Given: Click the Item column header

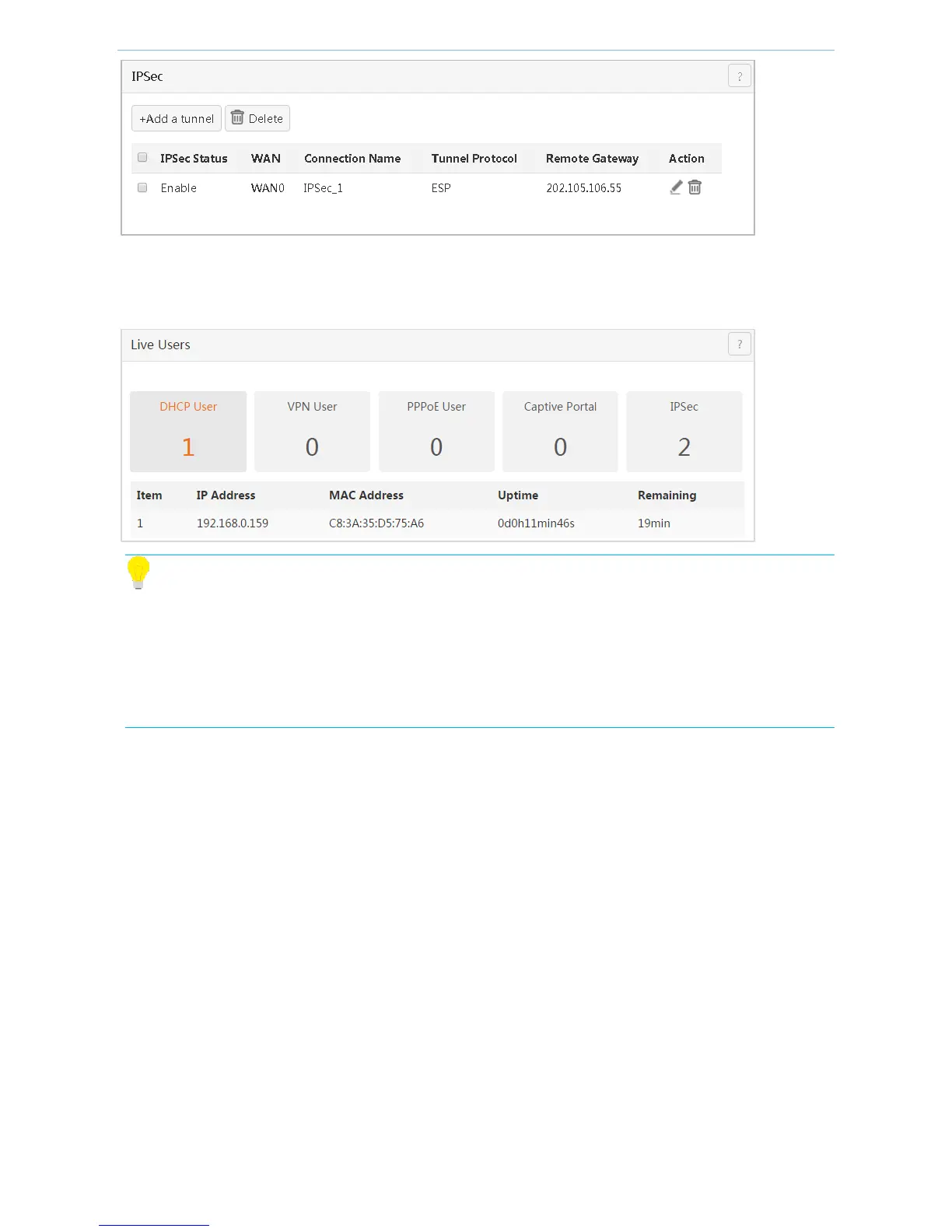Looking at the screenshot, I should (149, 495).
